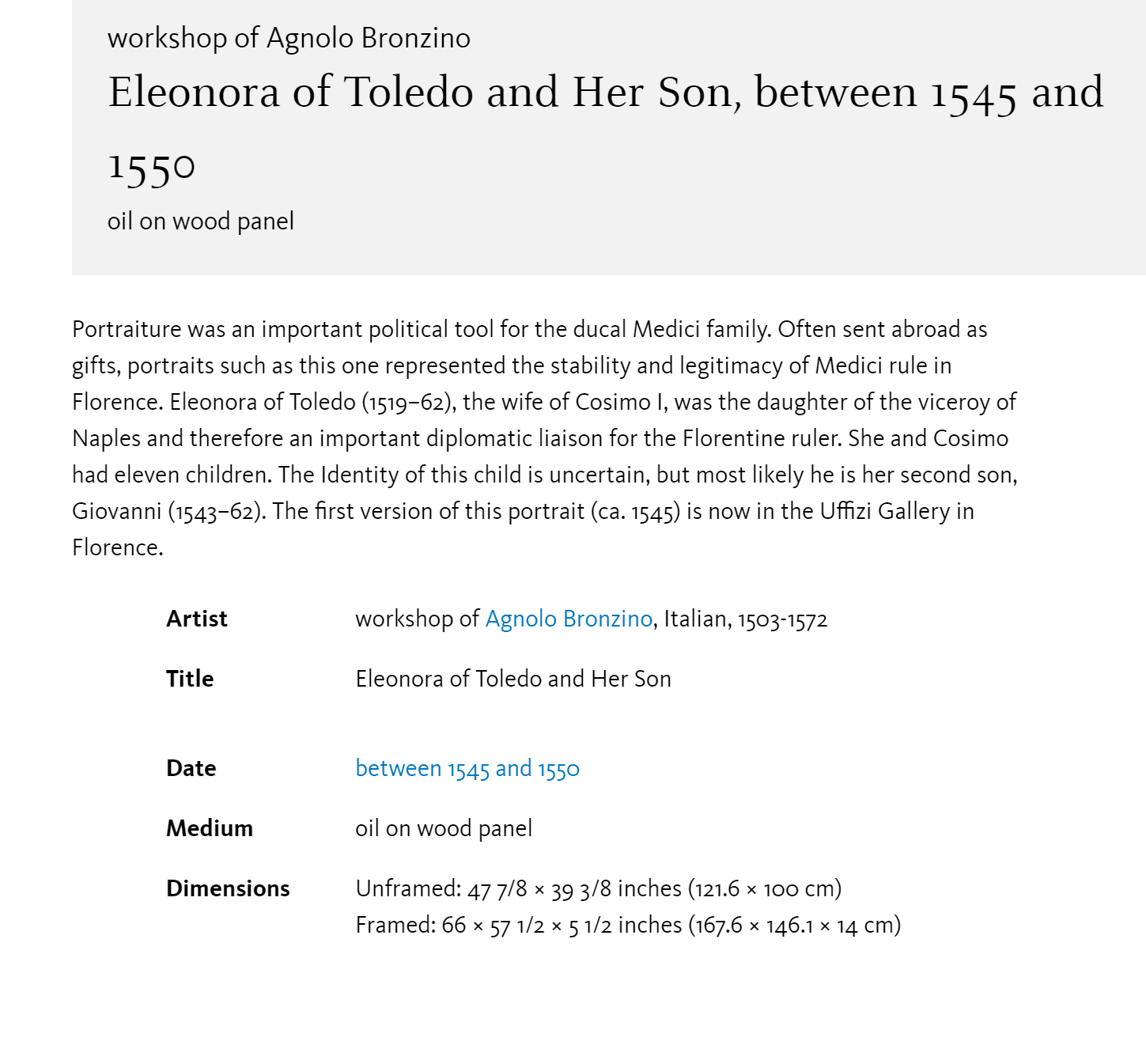Click 'Uffizi Gallery' in the description paragraph
The image size is (1146, 1064).
pos(885,511)
